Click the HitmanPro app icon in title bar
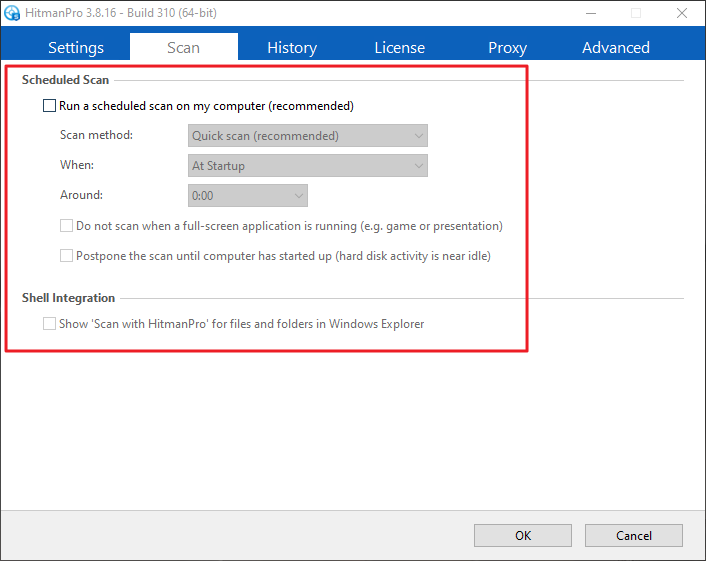 (12, 13)
